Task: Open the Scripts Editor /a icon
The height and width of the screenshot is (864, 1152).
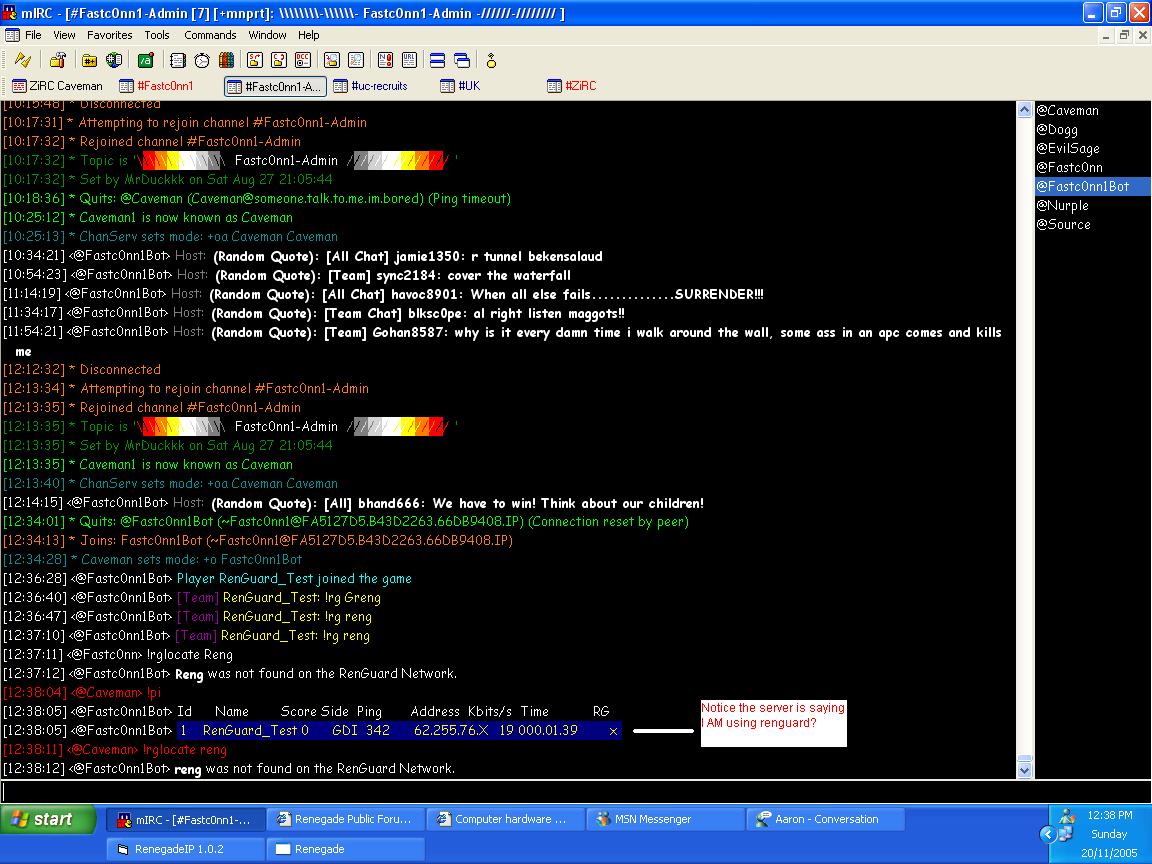Action: 146,60
